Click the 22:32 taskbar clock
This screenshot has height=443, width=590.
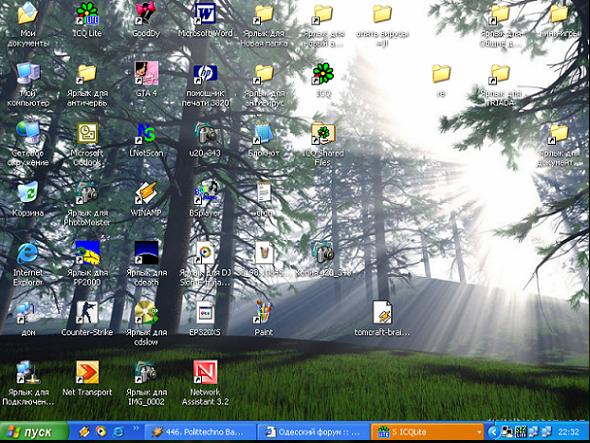[x=568, y=432]
